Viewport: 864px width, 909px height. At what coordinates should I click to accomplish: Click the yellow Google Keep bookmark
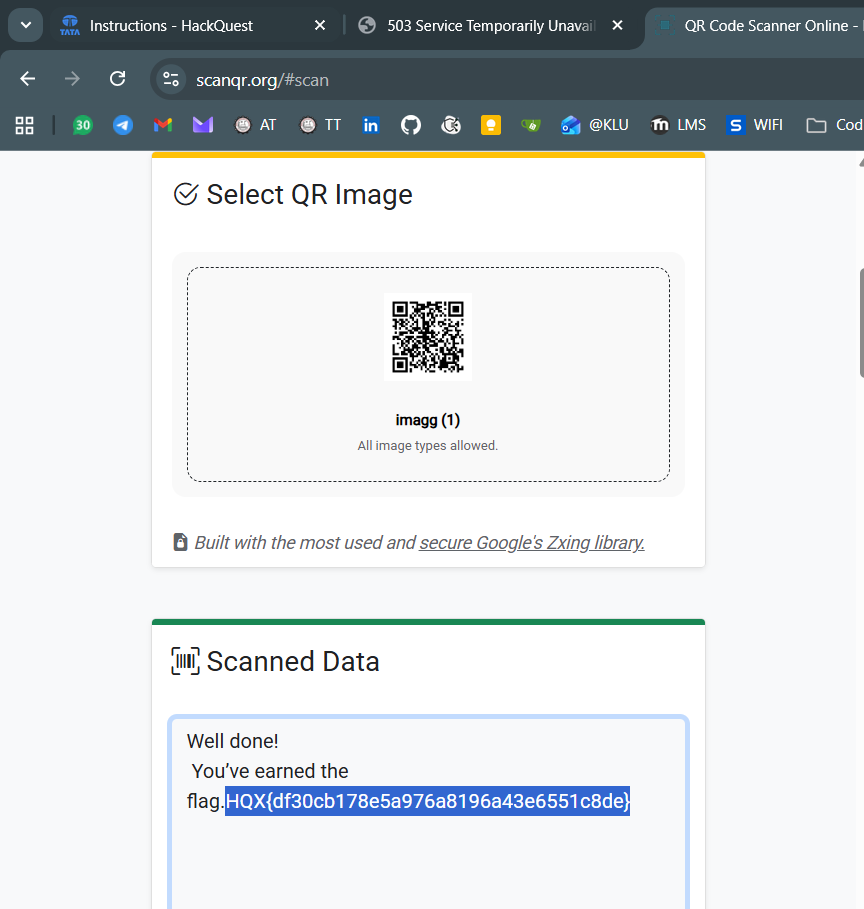click(x=491, y=125)
